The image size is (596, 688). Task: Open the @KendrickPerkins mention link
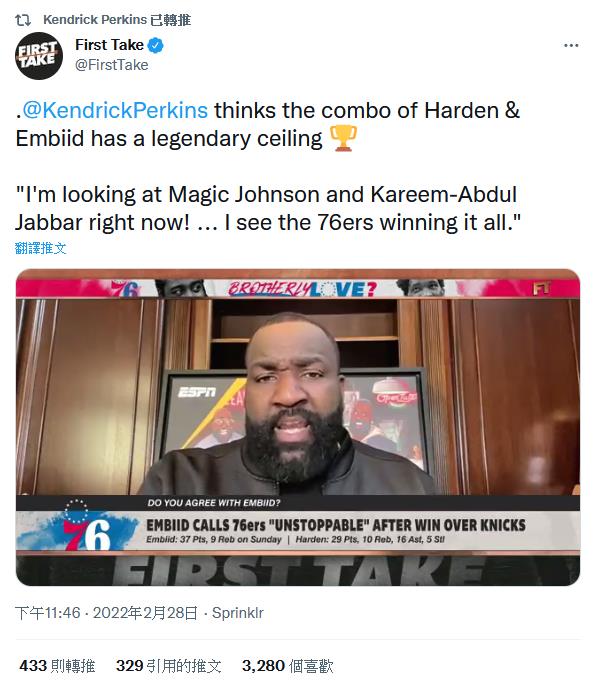(115, 111)
